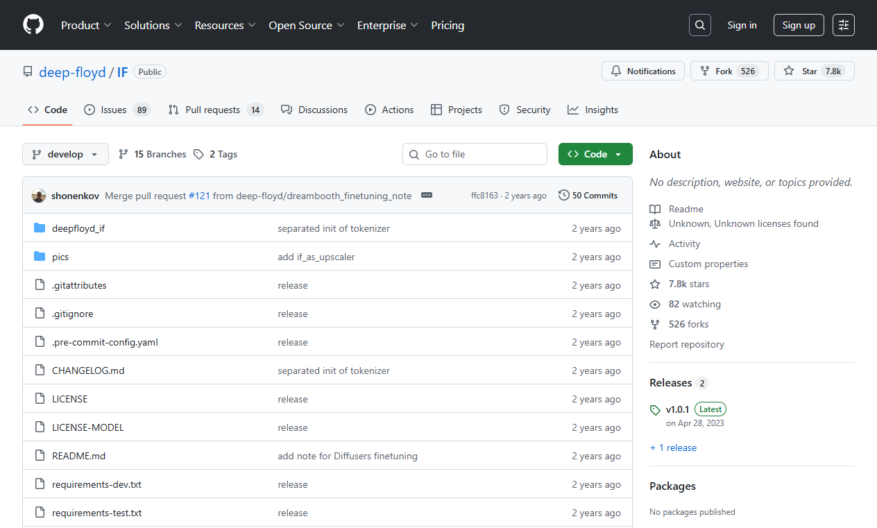877x528 pixels.
Task: Click the Star icon
Action: tap(789, 71)
